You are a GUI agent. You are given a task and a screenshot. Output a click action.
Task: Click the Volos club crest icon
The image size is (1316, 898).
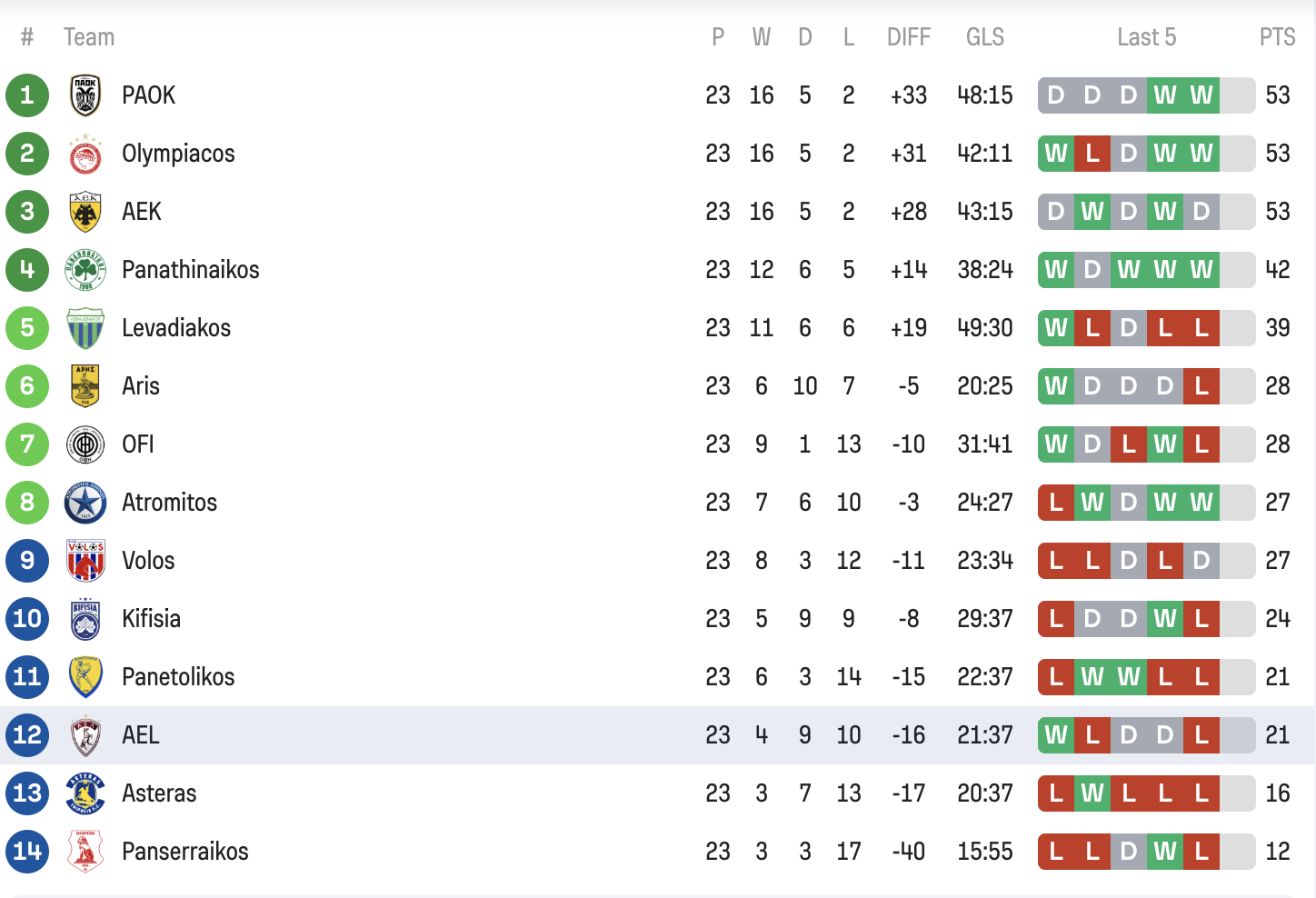(x=85, y=561)
